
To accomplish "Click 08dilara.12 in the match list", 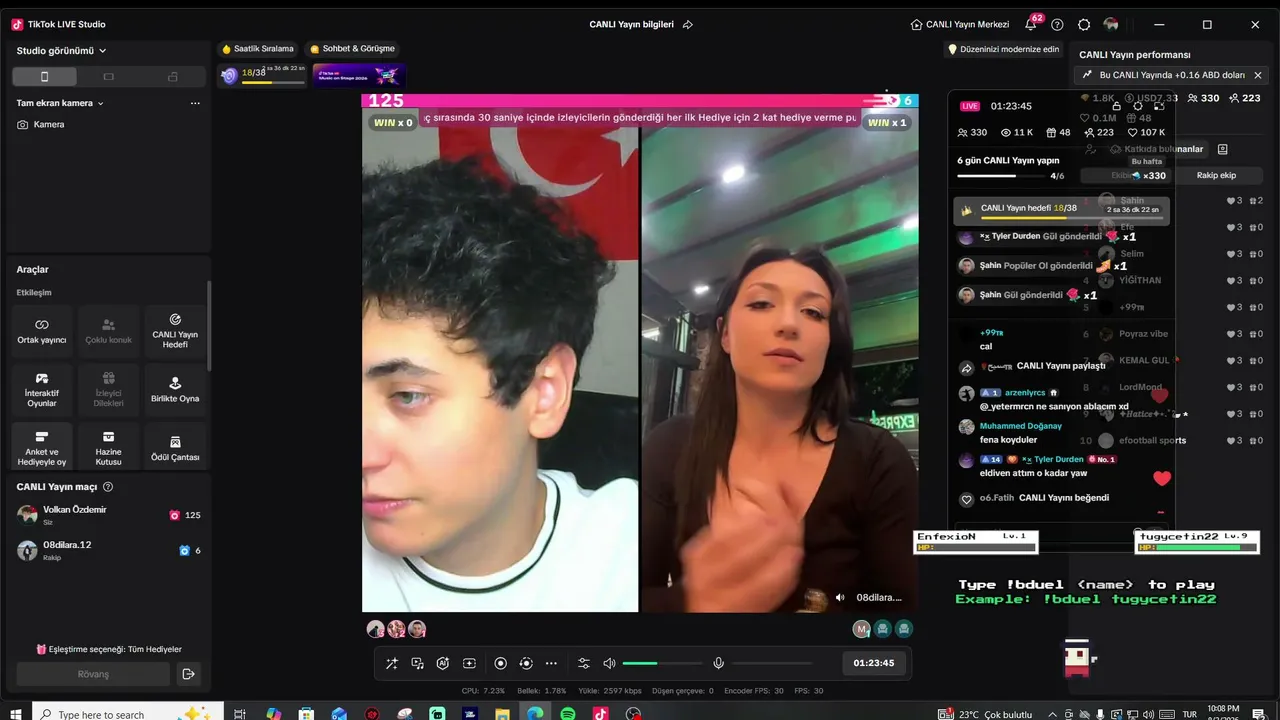I will point(108,550).
